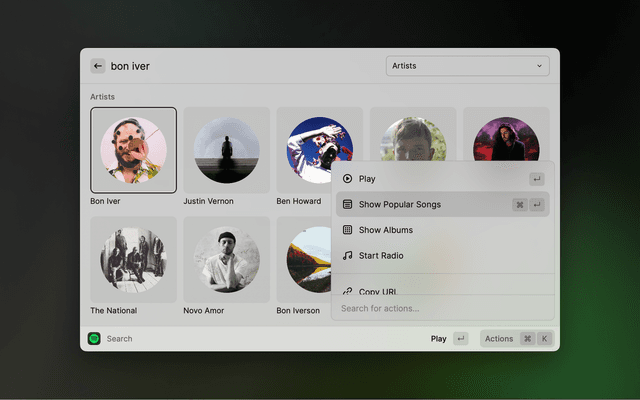Click the back arrow button
The image size is (640, 400).
pyautogui.click(x=98, y=66)
